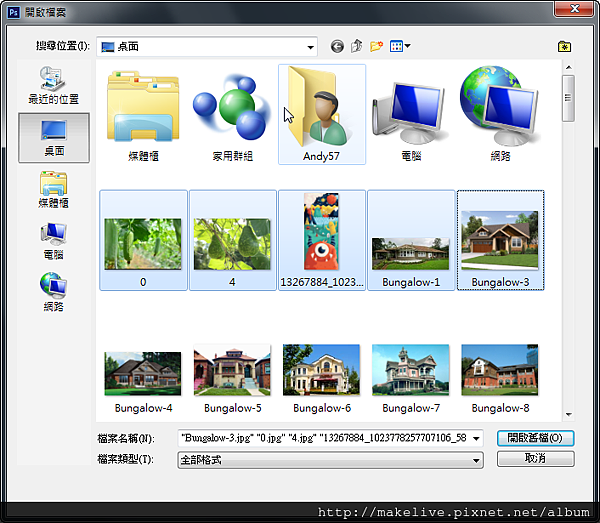
Task: Select the Bungalow-1 thumbnail
Action: click(411, 240)
